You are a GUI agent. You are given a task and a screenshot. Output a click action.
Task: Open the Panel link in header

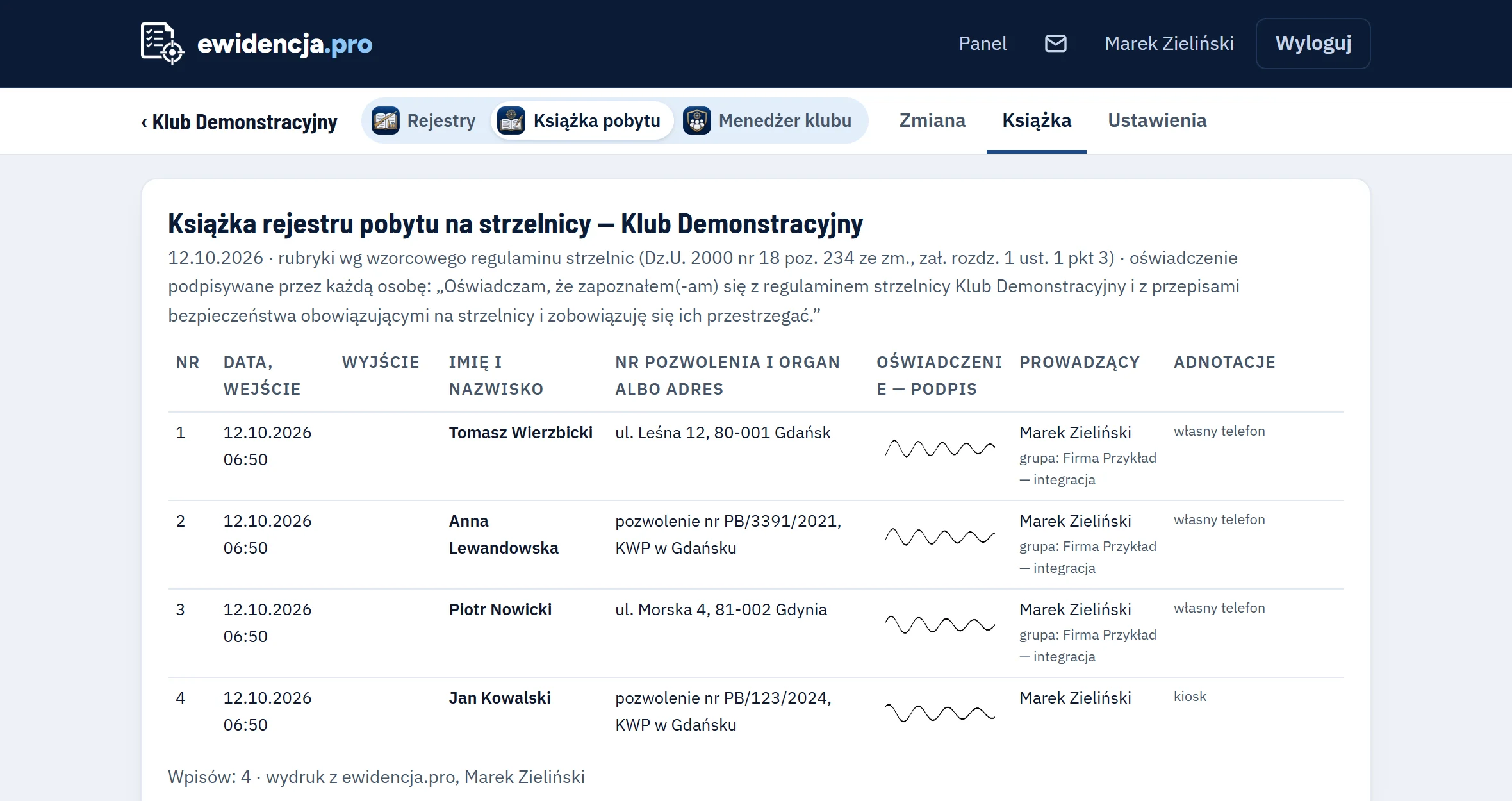click(x=982, y=44)
